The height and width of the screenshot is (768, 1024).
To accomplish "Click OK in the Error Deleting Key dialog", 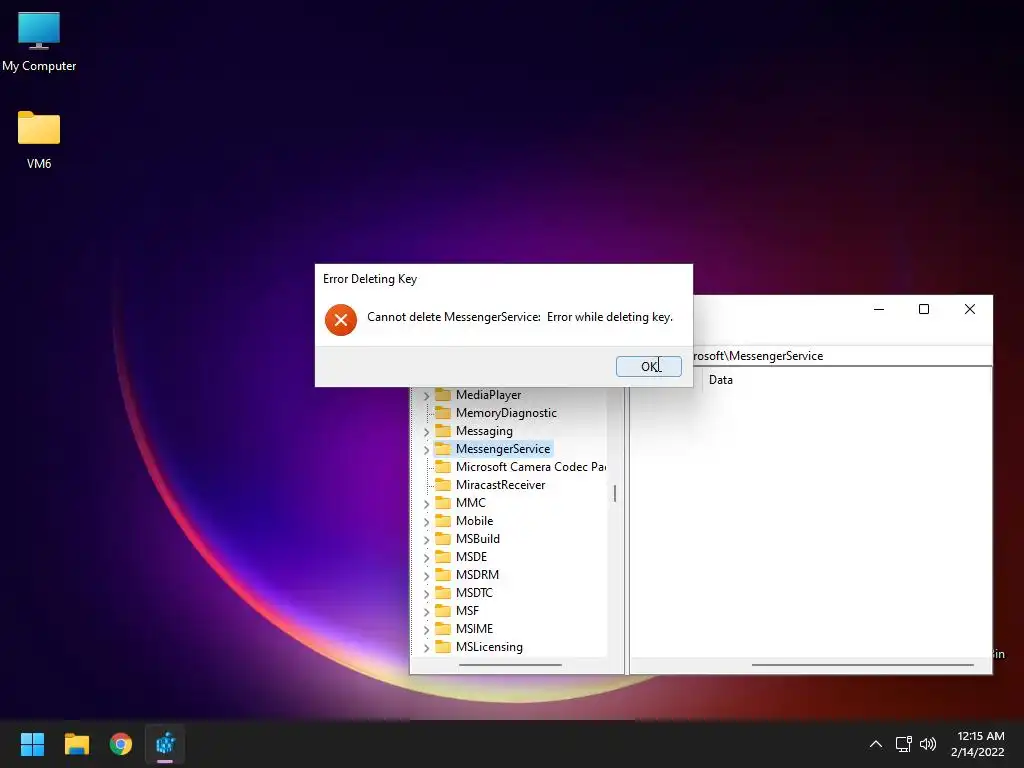I will (x=648, y=366).
